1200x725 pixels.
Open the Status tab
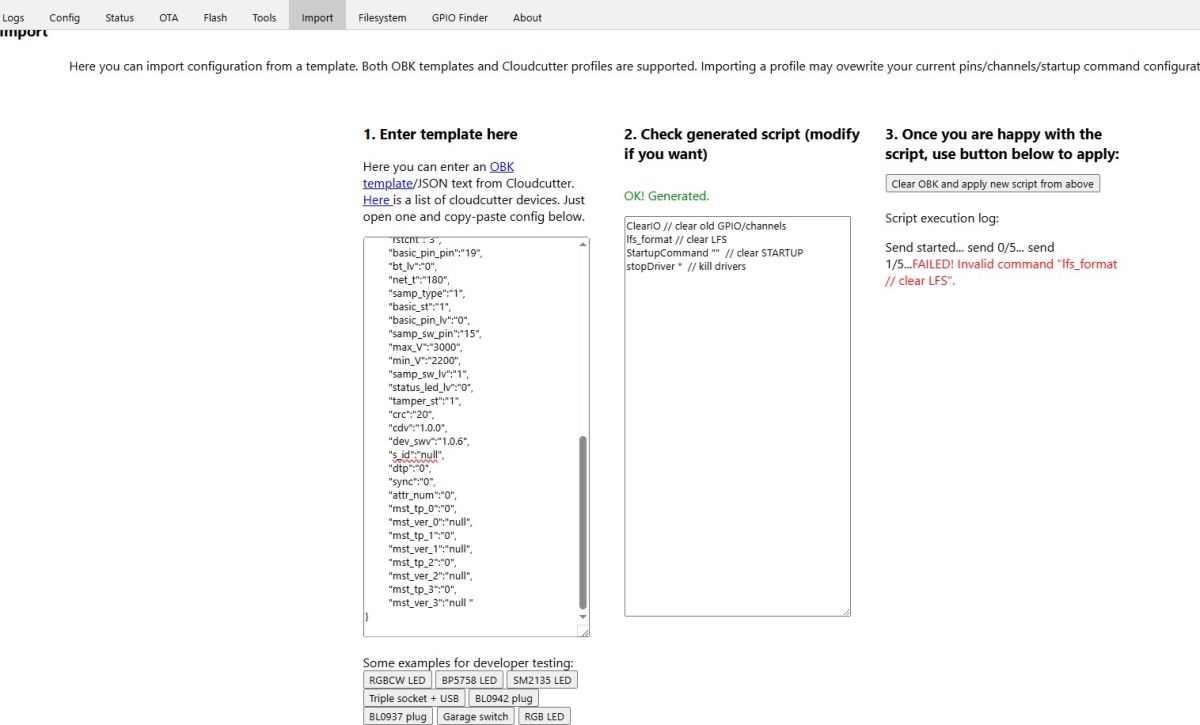click(120, 17)
